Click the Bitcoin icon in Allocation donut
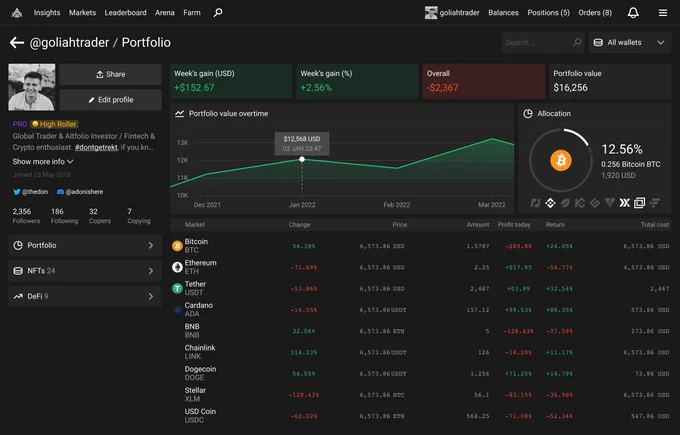Viewport: 680px width, 435px height. pyautogui.click(x=561, y=160)
